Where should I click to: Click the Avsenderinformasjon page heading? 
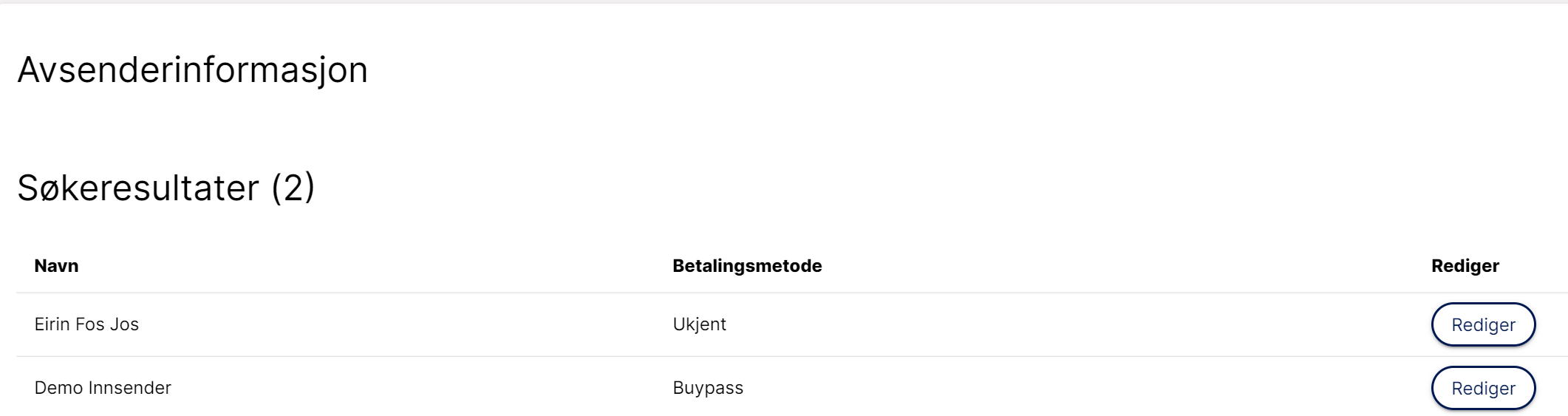(192, 71)
